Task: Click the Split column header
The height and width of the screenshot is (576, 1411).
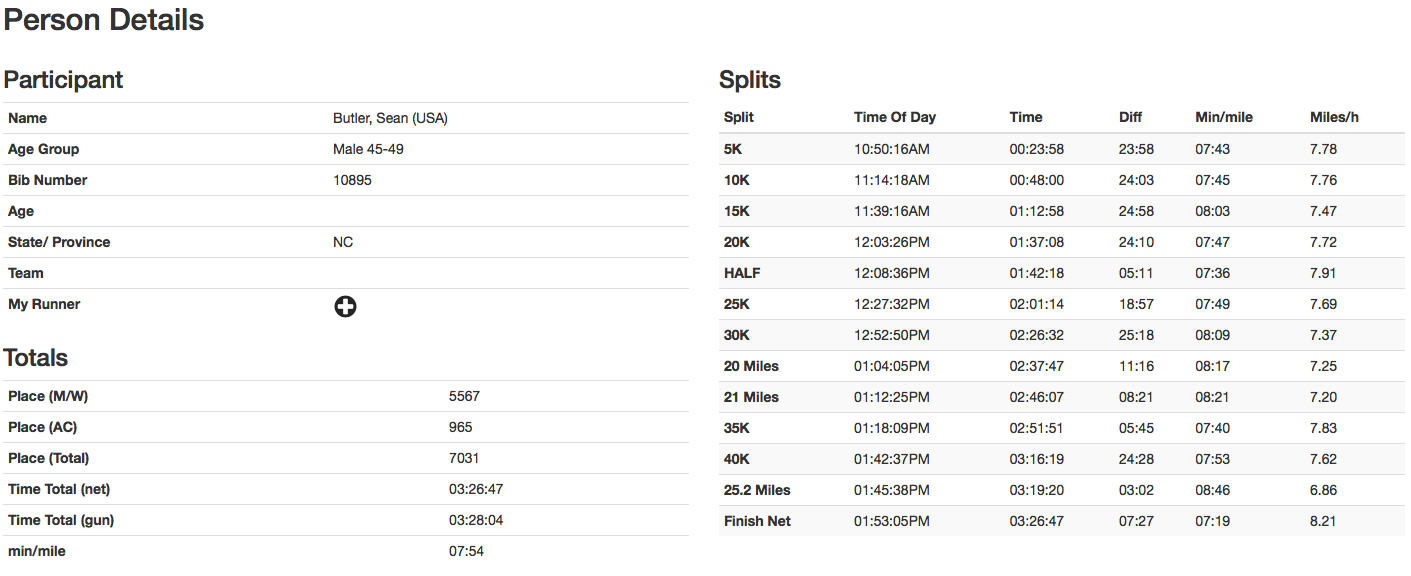Action: [x=738, y=117]
